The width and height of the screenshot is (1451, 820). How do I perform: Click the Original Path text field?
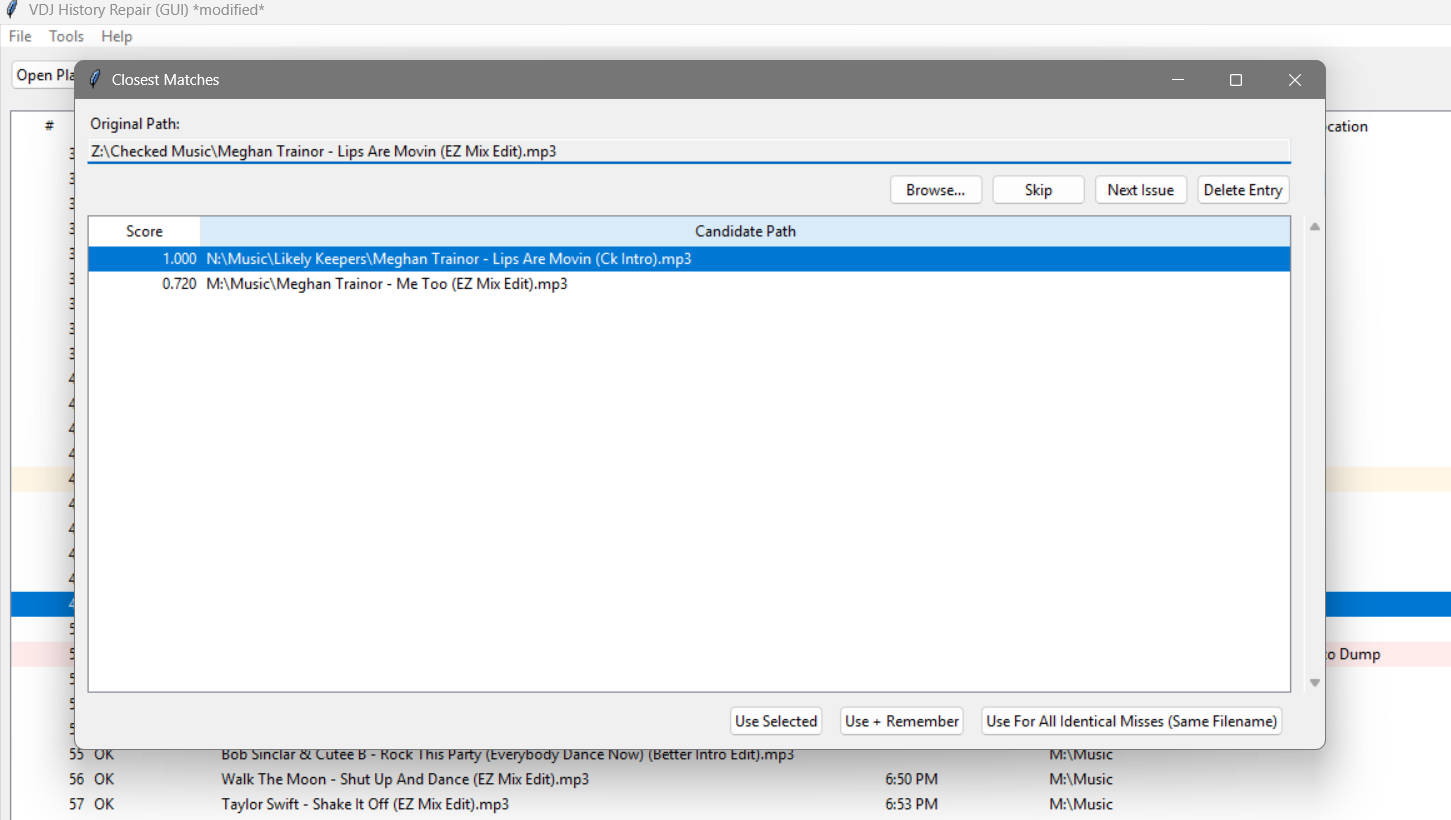(x=688, y=151)
